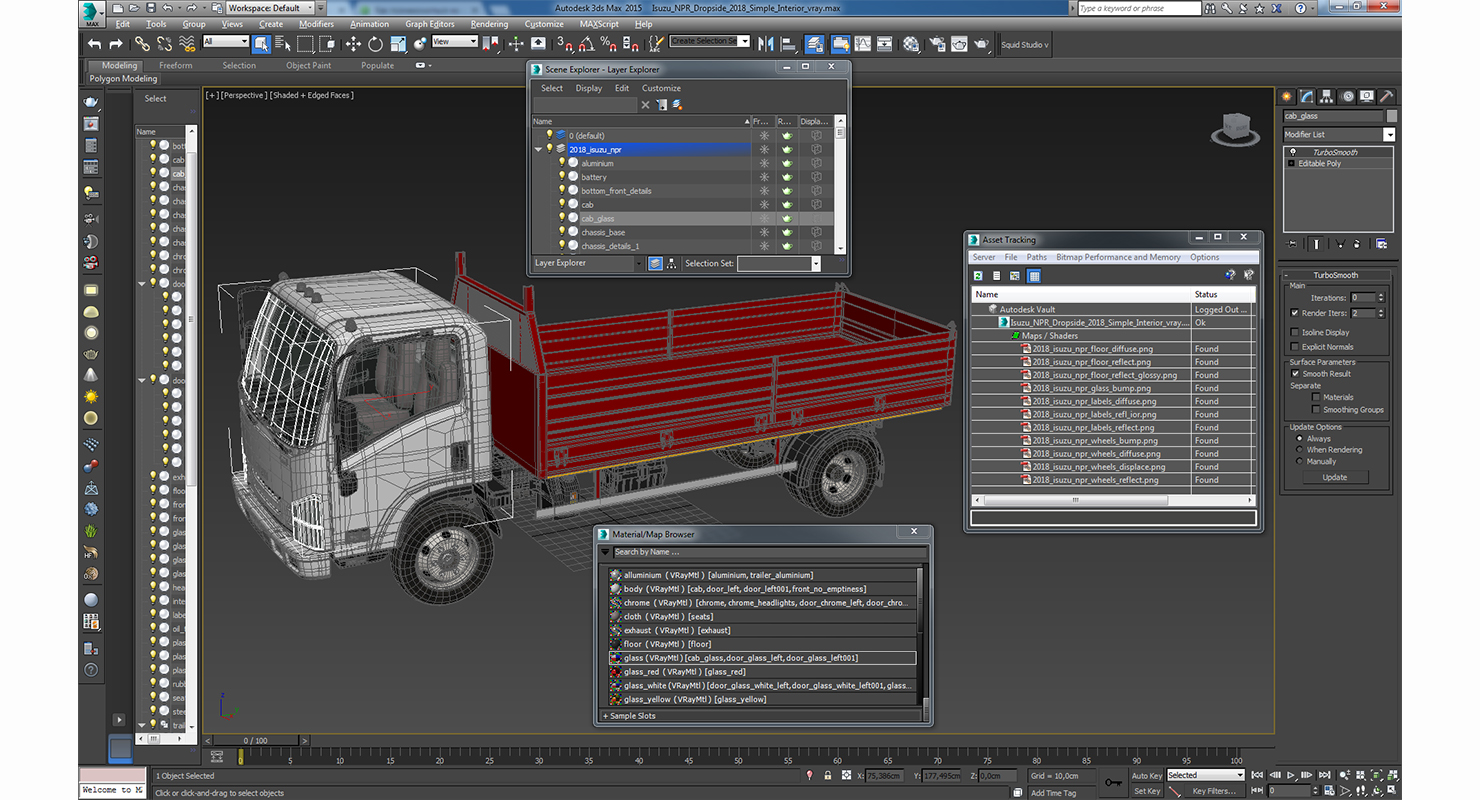The image size is (1480, 800).
Task: Click the Update button
Action: 1335,477
